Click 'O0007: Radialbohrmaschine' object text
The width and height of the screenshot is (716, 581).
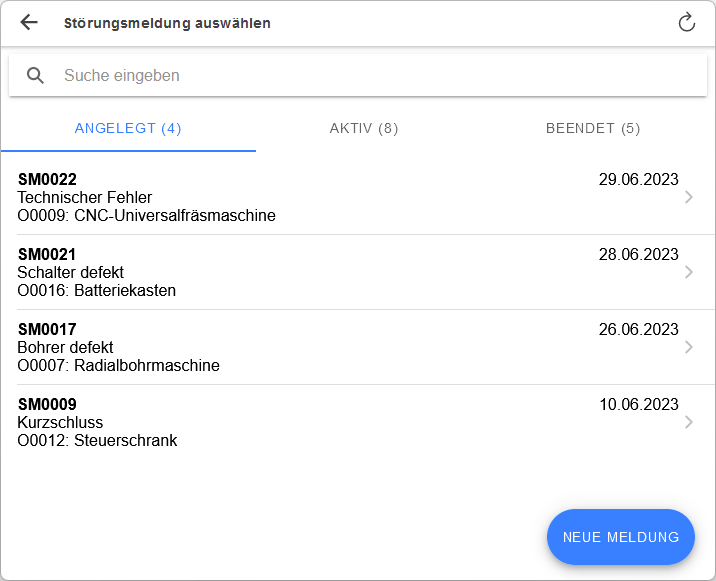pos(118,366)
